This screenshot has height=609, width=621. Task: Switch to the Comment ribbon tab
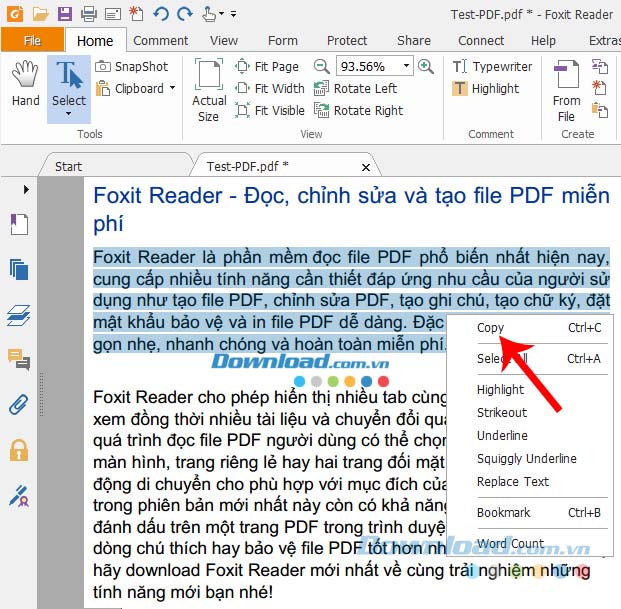160,40
